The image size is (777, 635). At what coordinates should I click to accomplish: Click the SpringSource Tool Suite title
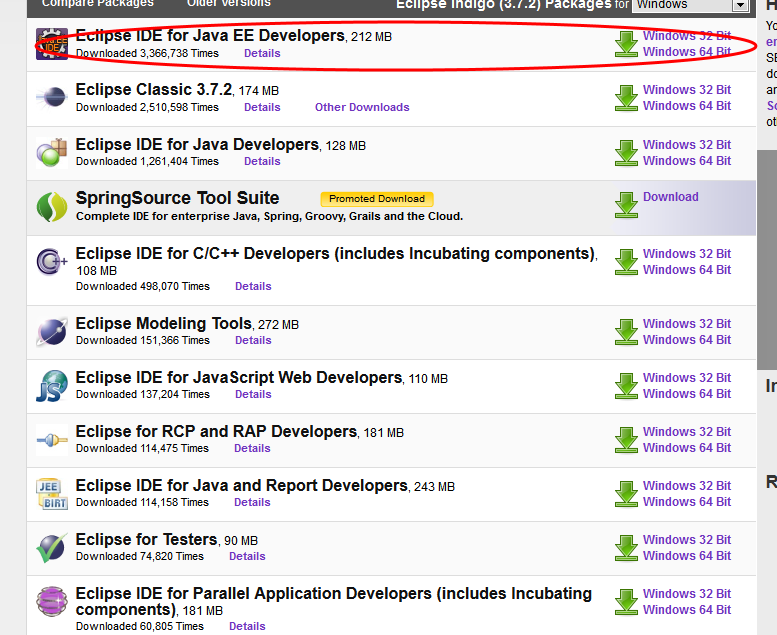point(177,198)
